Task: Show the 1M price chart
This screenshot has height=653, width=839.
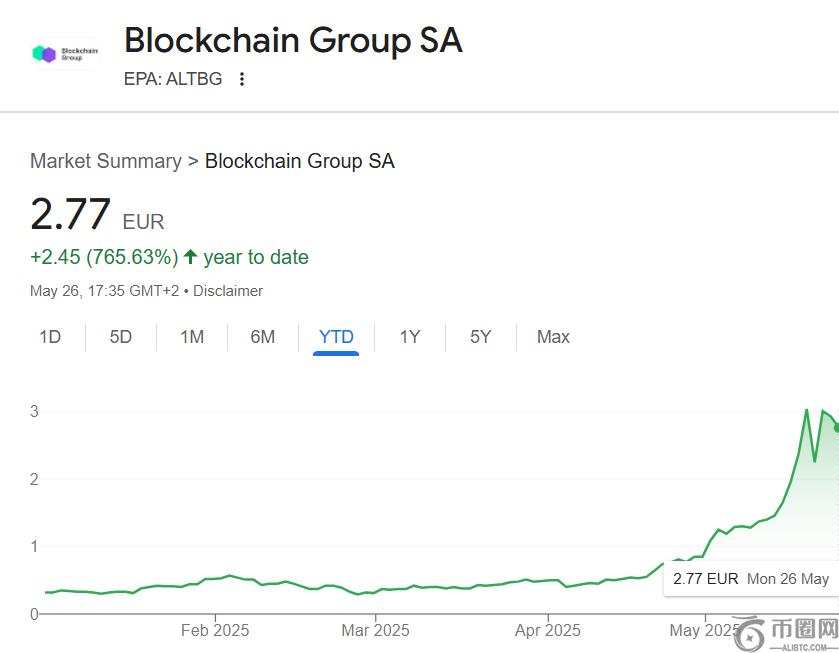Action: 192,337
